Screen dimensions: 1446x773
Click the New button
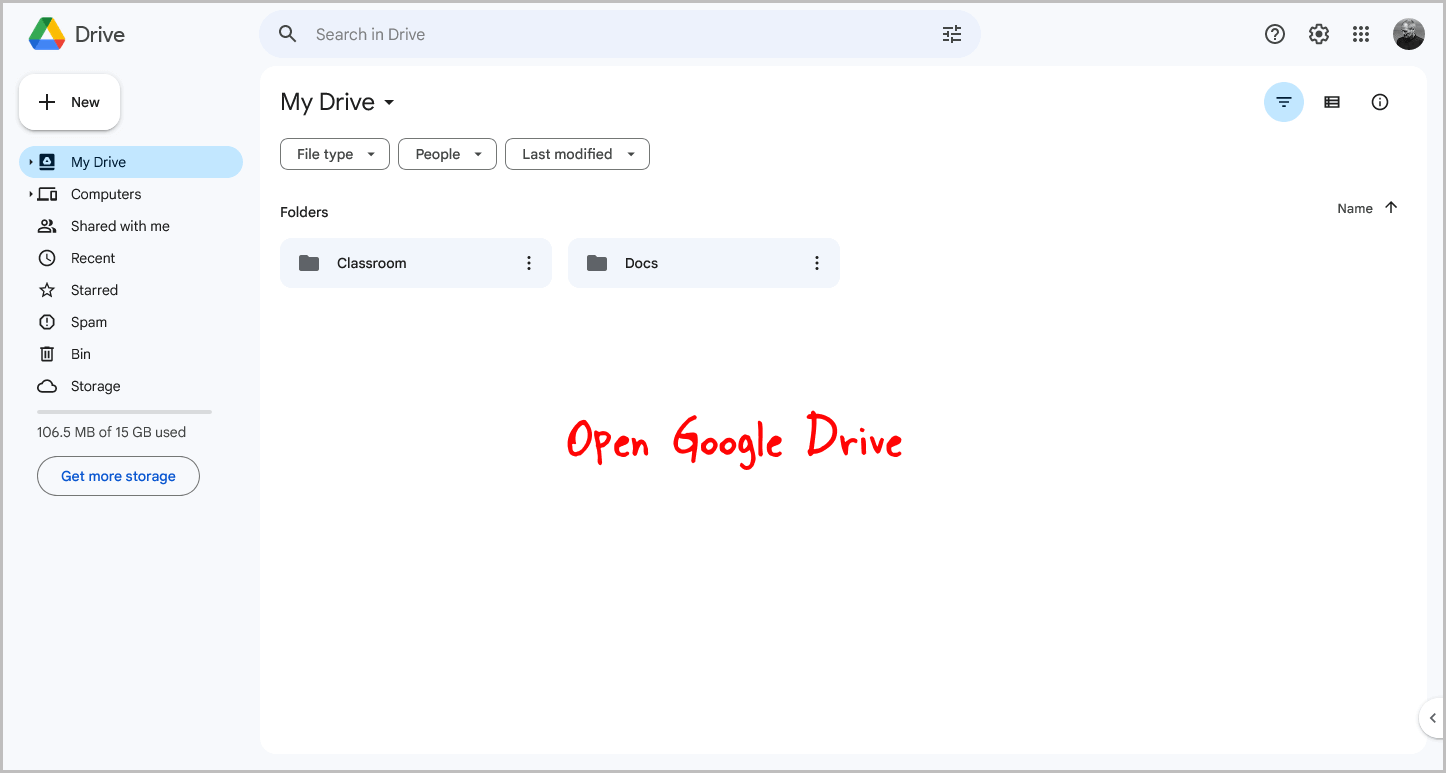(70, 102)
